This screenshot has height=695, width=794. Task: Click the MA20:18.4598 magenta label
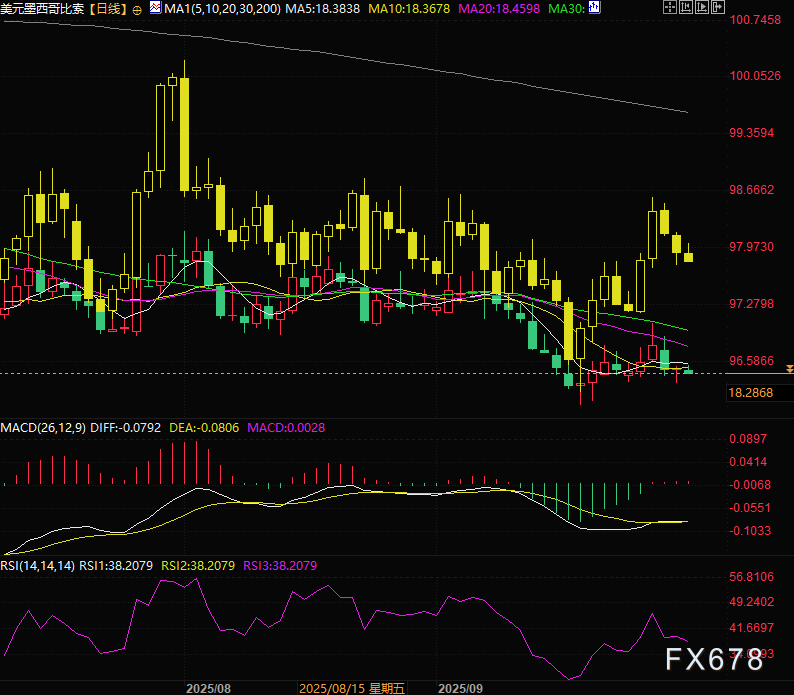(500, 9)
